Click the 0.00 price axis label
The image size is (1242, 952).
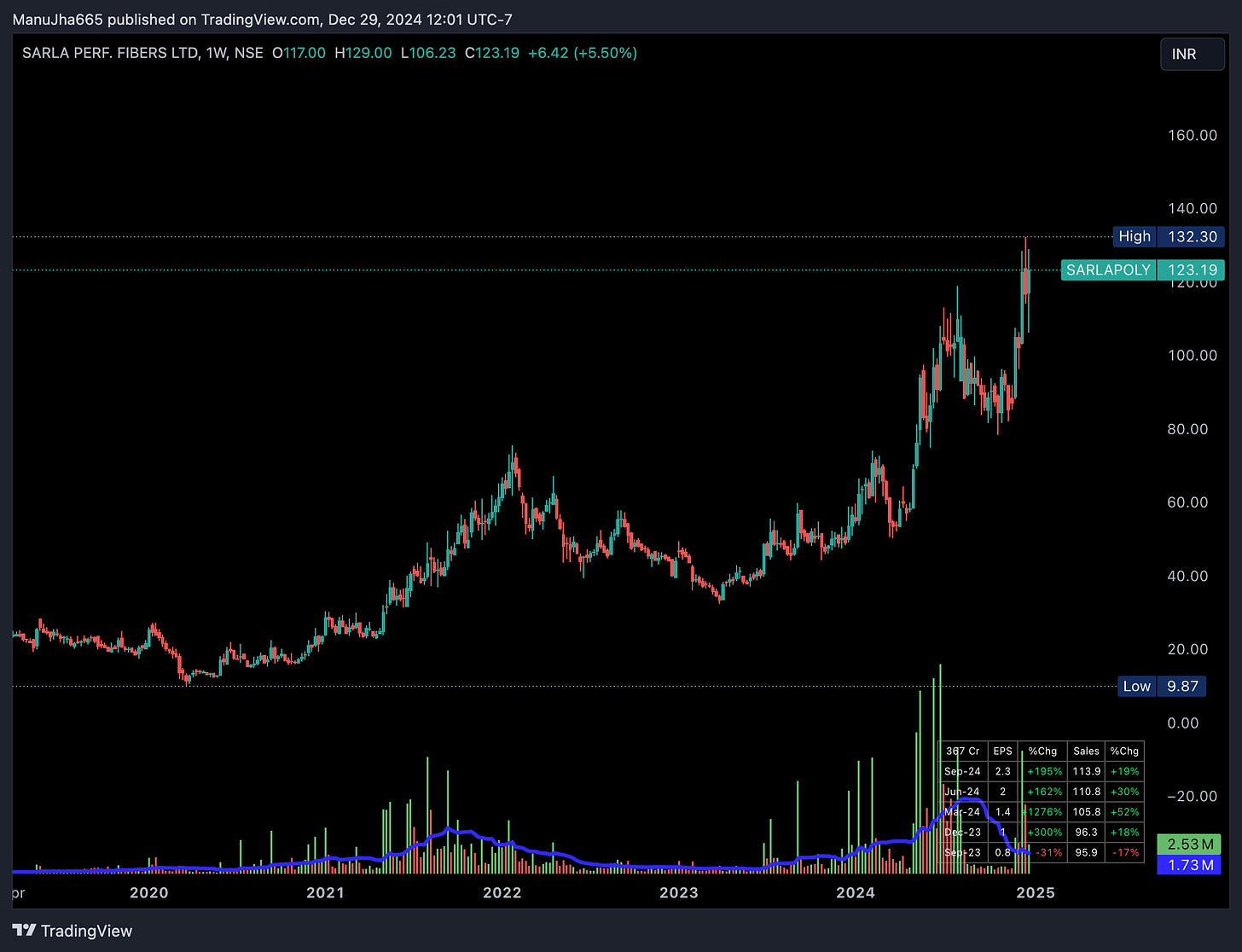tap(1182, 723)
